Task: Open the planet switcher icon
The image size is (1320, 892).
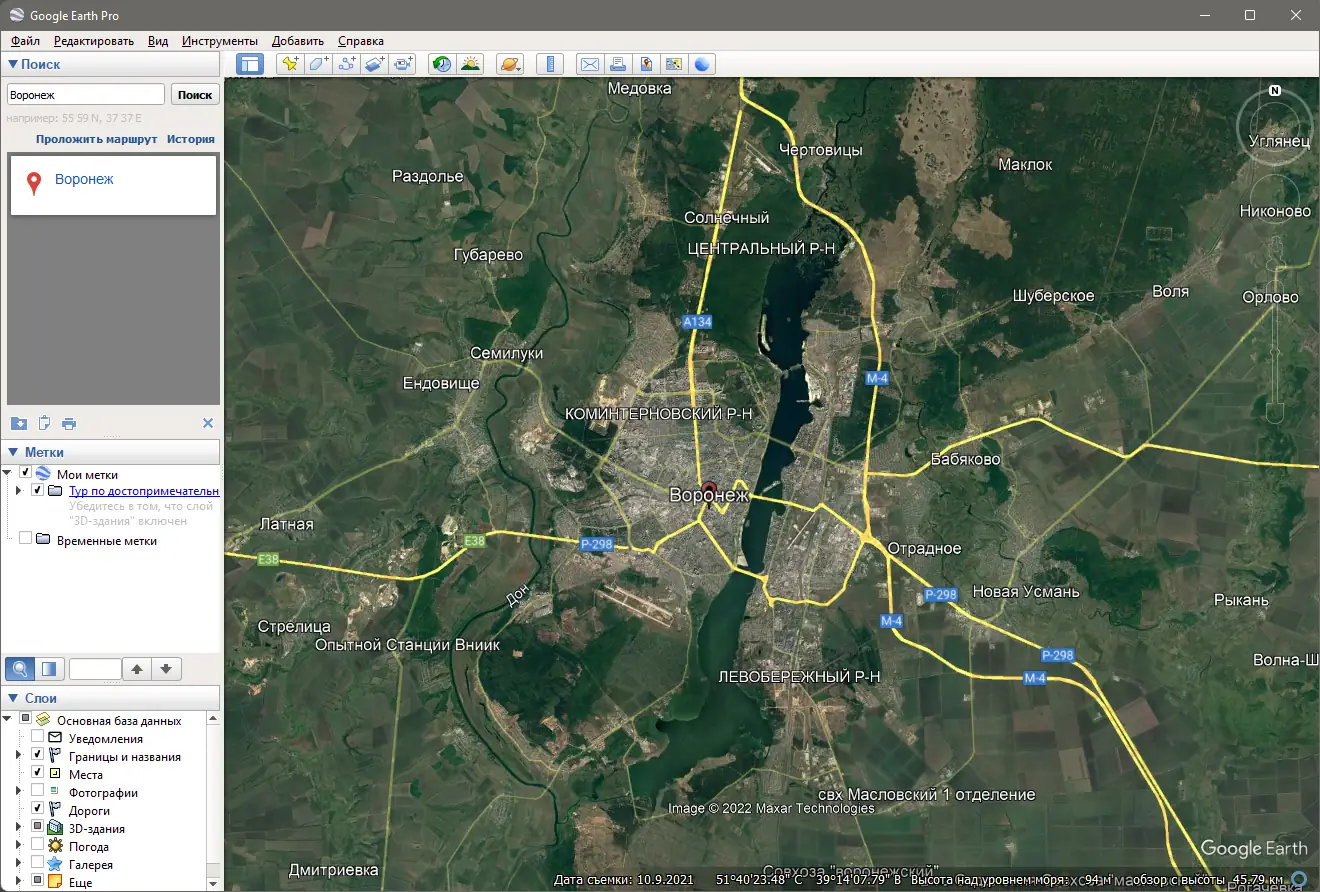Action: 509,64
